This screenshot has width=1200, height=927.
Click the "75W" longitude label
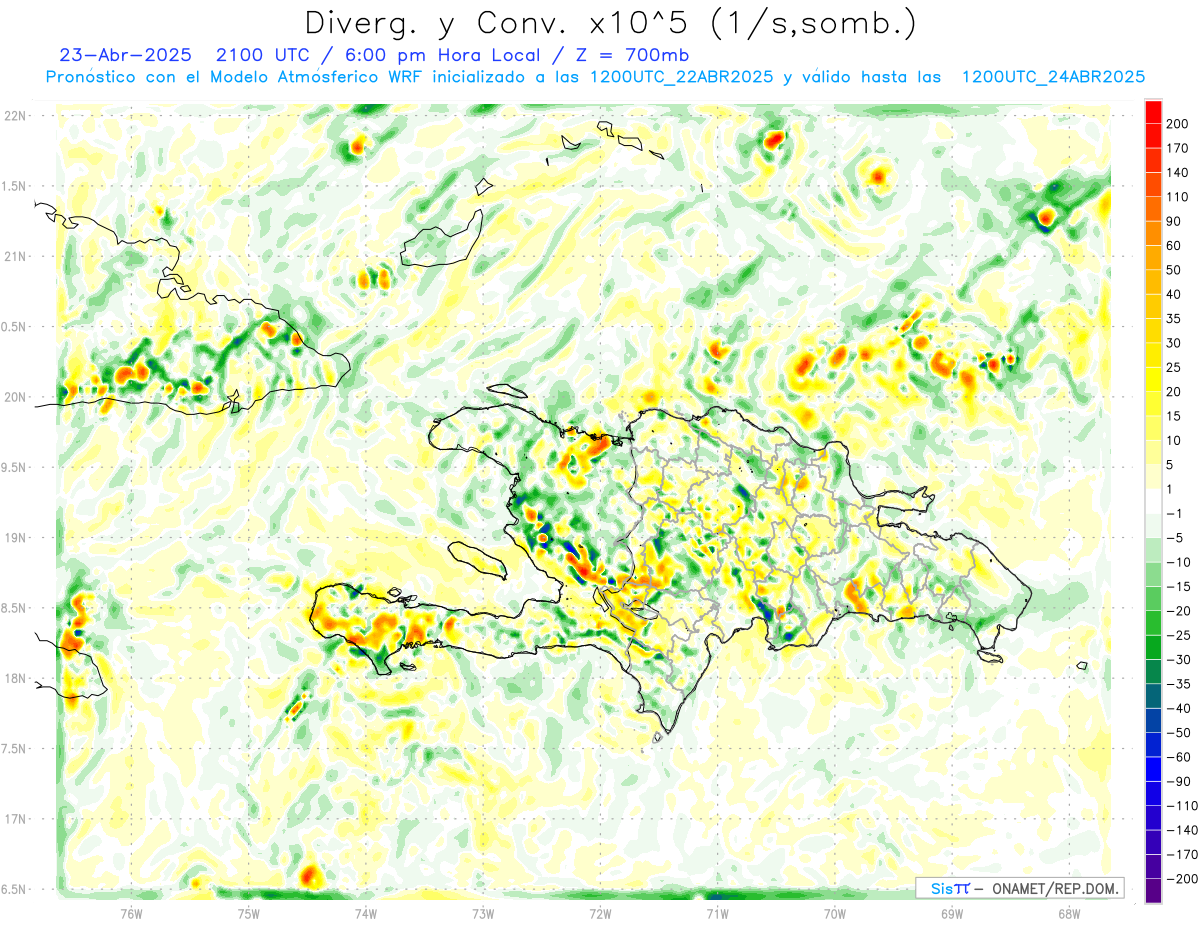[x=249, y=912]
